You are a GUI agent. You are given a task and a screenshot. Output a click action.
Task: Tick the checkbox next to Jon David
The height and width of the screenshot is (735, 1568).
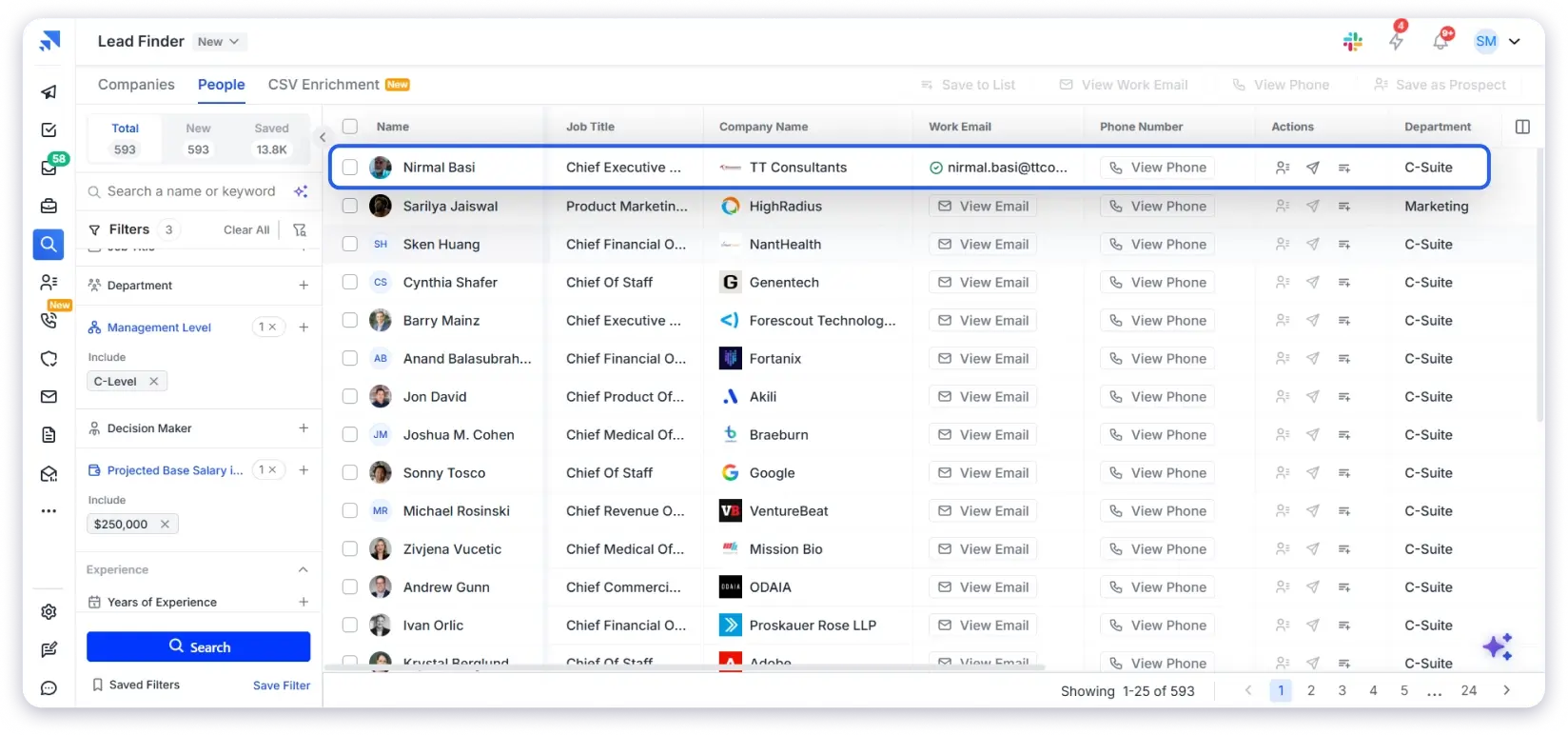[350, 397]
